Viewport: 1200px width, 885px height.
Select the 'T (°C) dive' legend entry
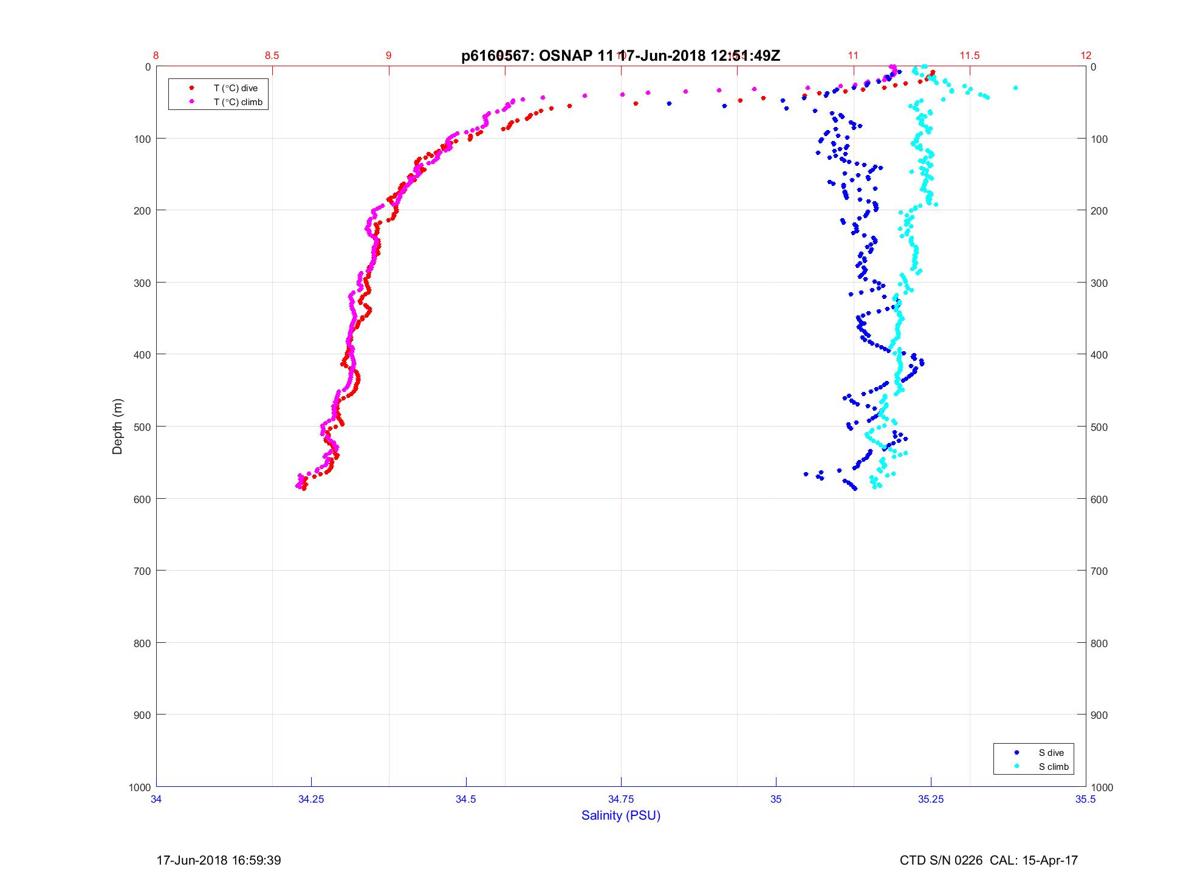235,88
